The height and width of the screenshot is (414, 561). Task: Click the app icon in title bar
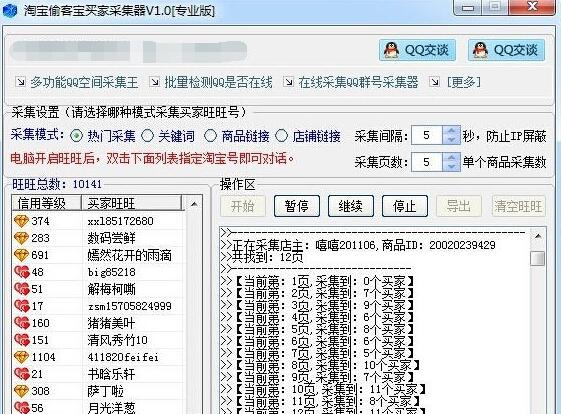point(9,10)
